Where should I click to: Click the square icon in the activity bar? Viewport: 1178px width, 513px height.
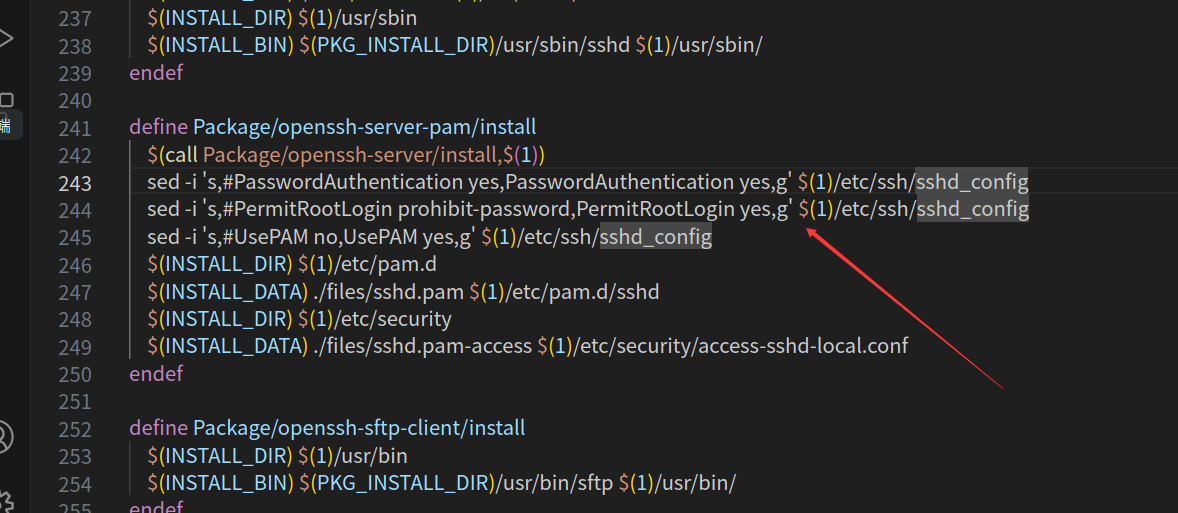coord(6,100)
